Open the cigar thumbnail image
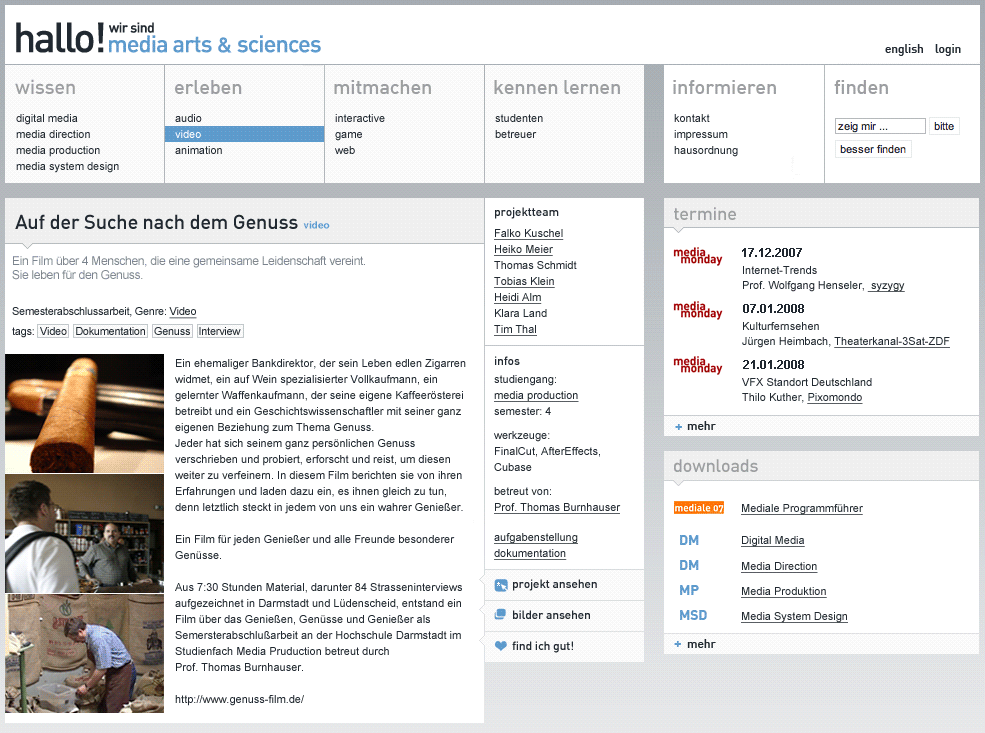 [x=84, y=413]
